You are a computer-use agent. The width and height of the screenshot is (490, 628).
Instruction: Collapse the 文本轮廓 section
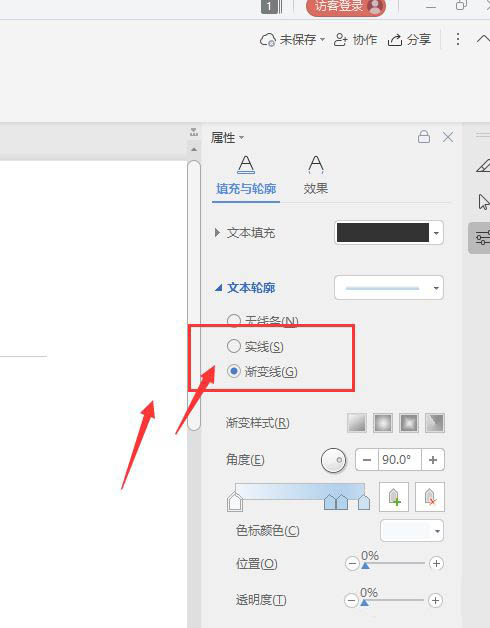[218, 288]
